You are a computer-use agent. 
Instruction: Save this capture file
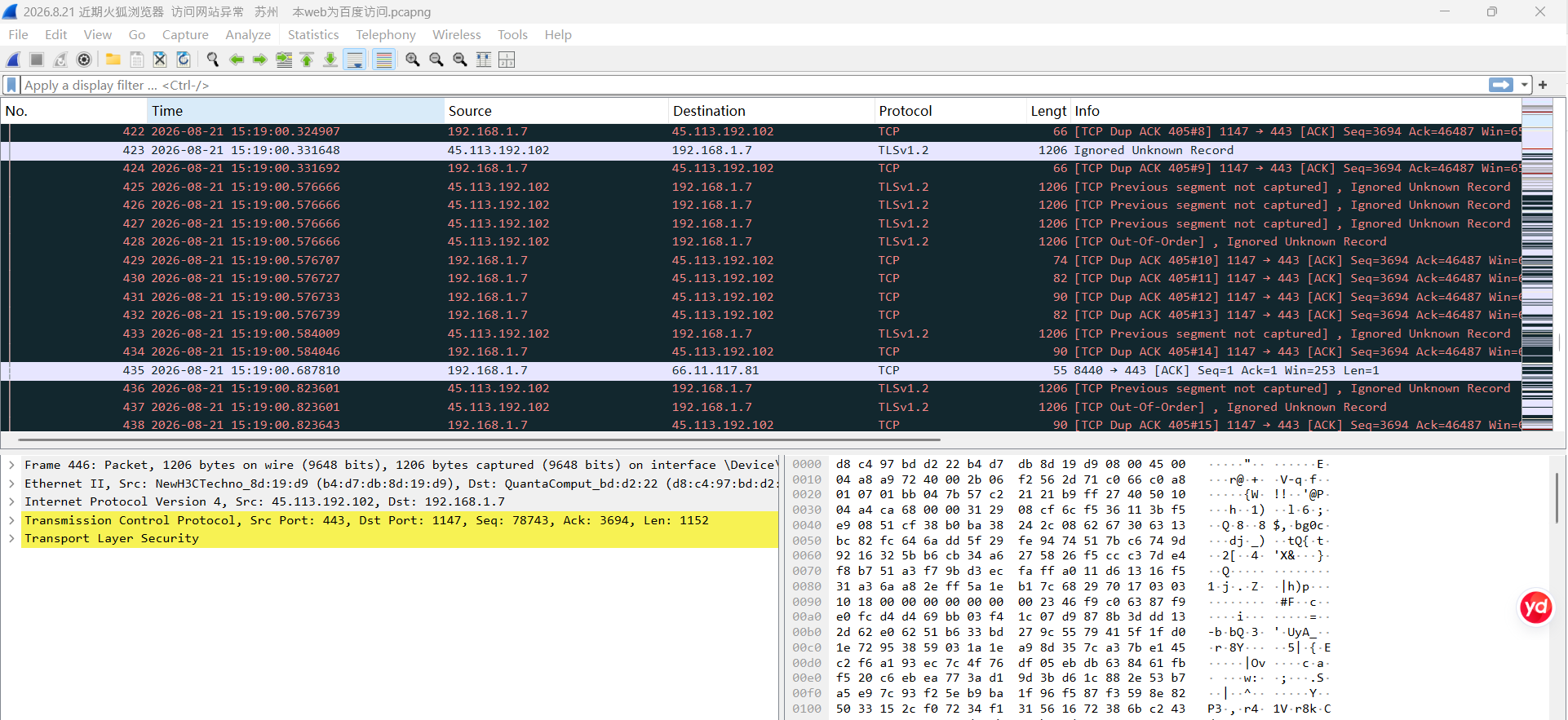[x=136, y=60]
